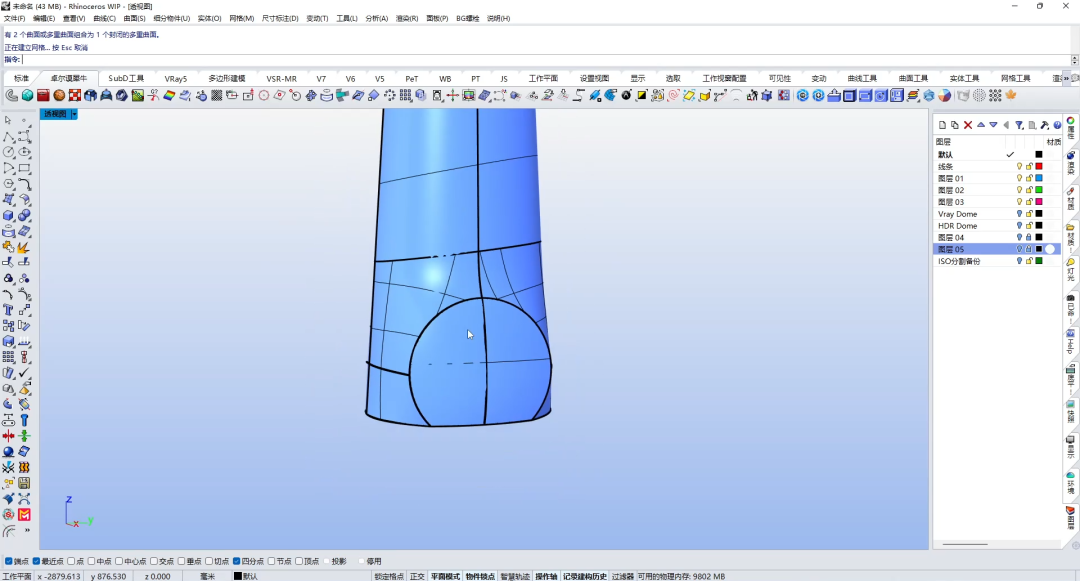The height and width of the screenshot is (581, 1080).
Task: Switch to the VRay5 toolbar tab
Action: pyautogui.click(x=176, y=78)
